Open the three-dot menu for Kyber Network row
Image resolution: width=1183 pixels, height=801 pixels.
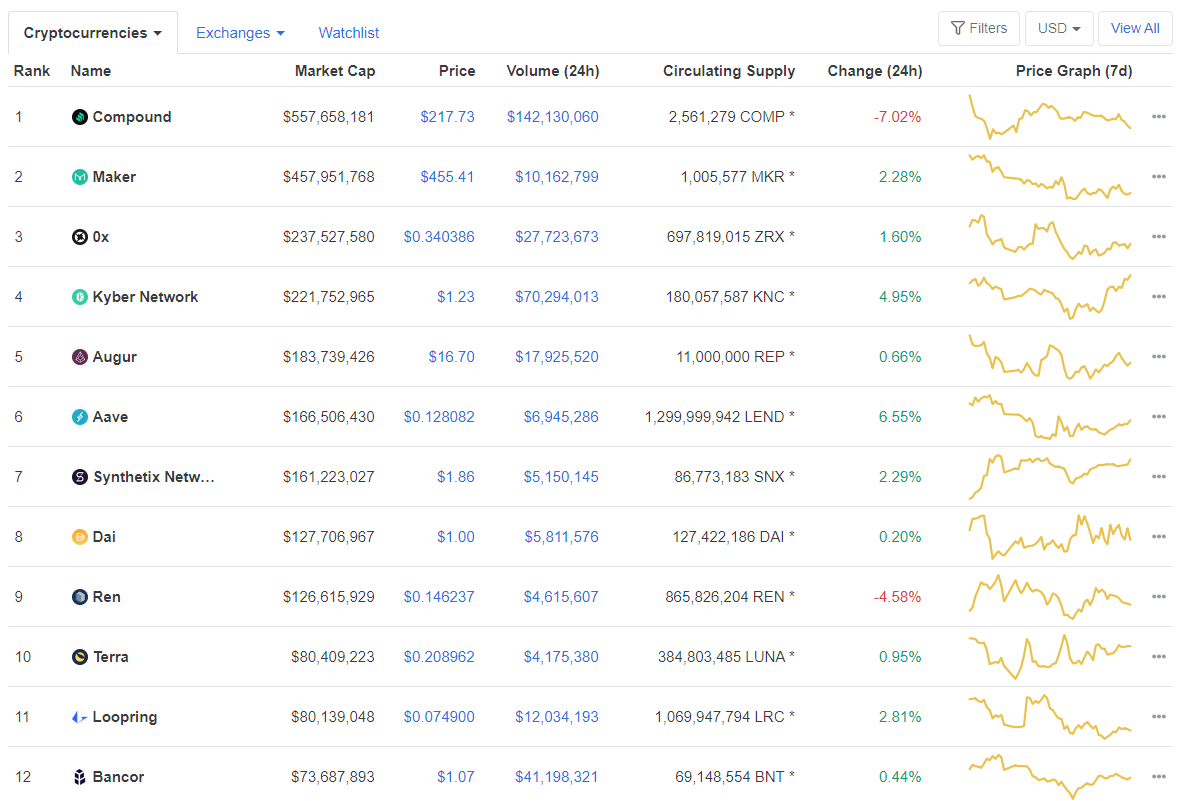[x=1159, y=296]
